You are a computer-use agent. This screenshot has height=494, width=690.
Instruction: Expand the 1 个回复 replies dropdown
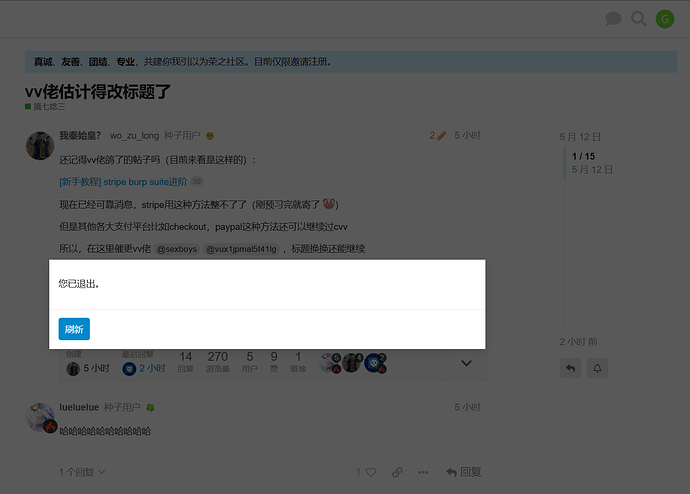pyautogui.click(x=82, y=472)
